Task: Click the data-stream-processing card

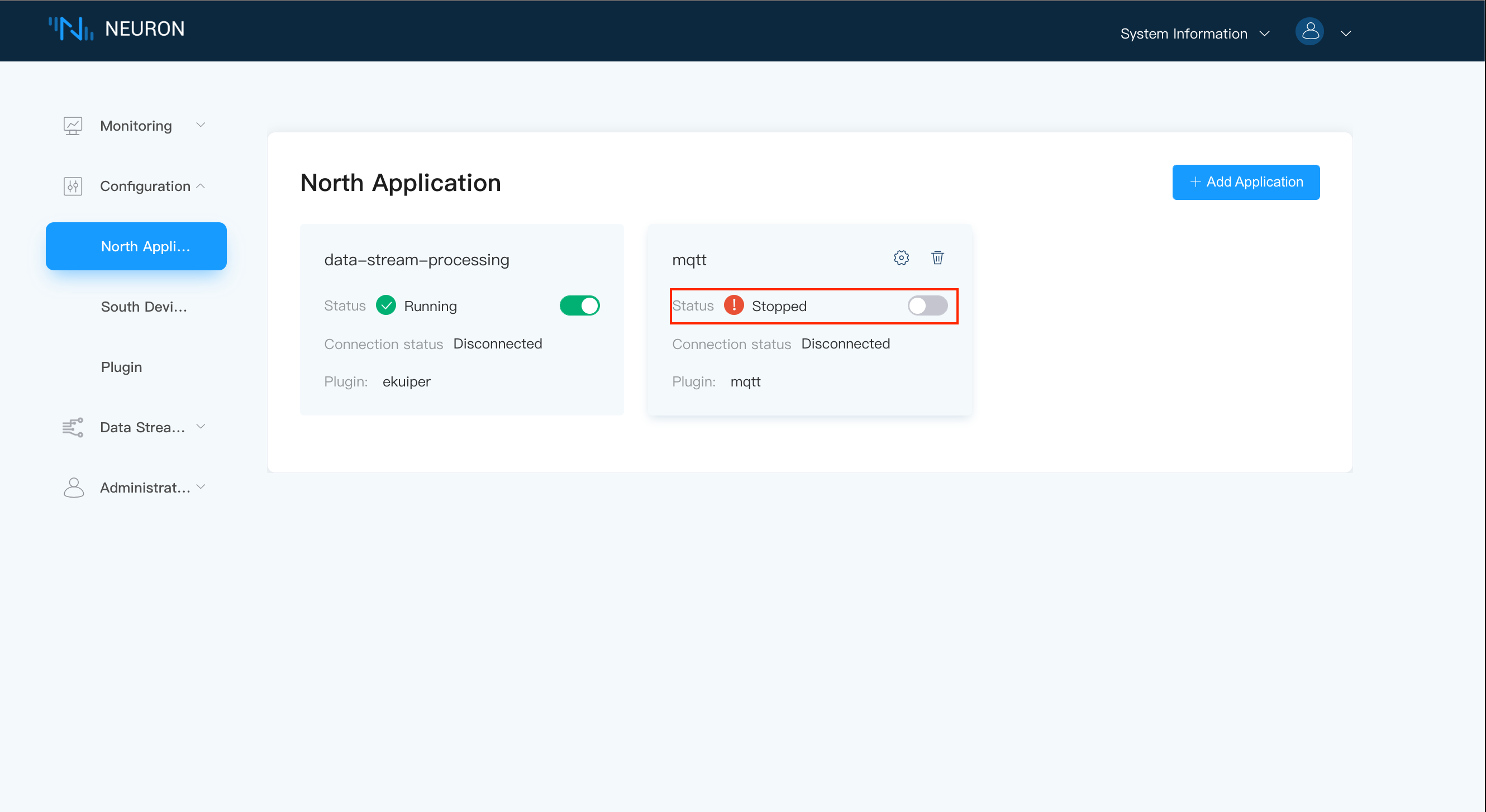Action: click(x=461, y=319)
